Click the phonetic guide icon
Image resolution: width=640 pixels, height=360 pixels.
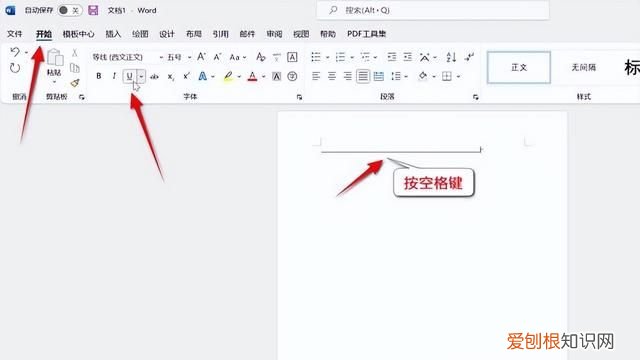point(276,57)
